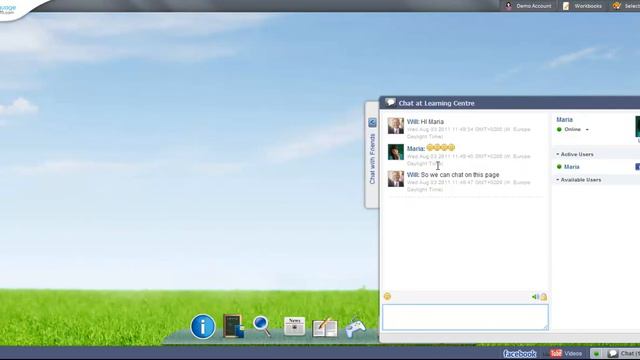Click the blue info icon in the dock

tap(202, 327)
